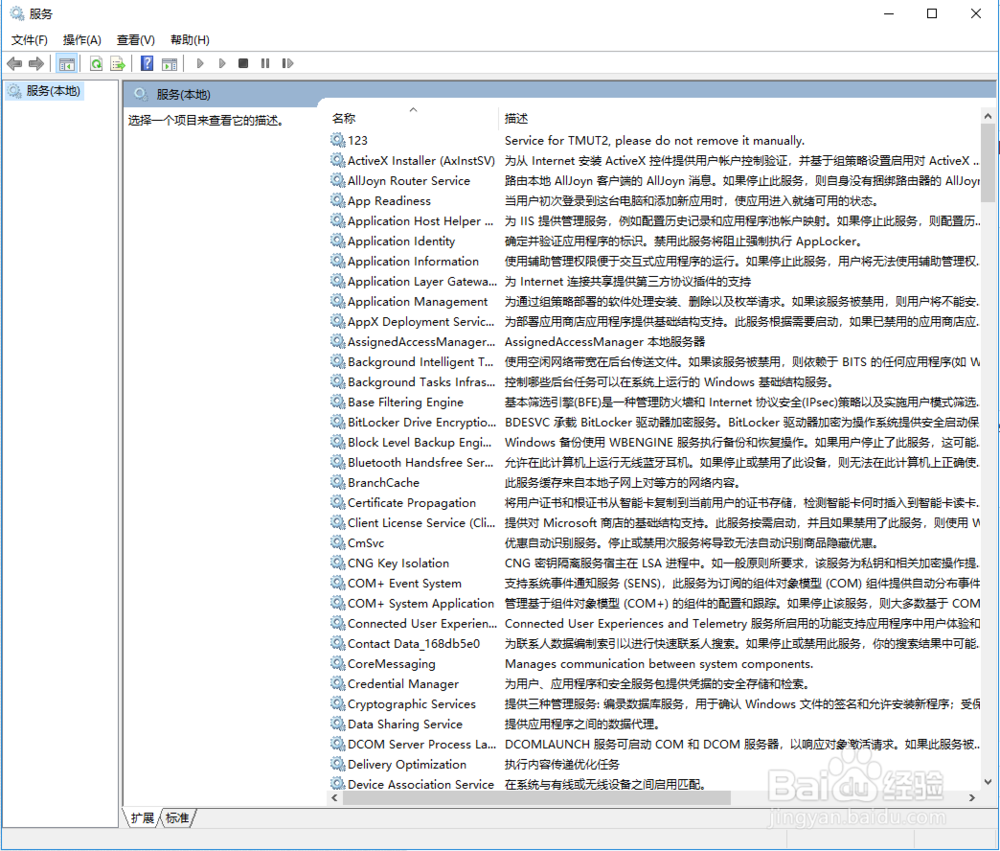Select Application Information service

pos(655,261)
